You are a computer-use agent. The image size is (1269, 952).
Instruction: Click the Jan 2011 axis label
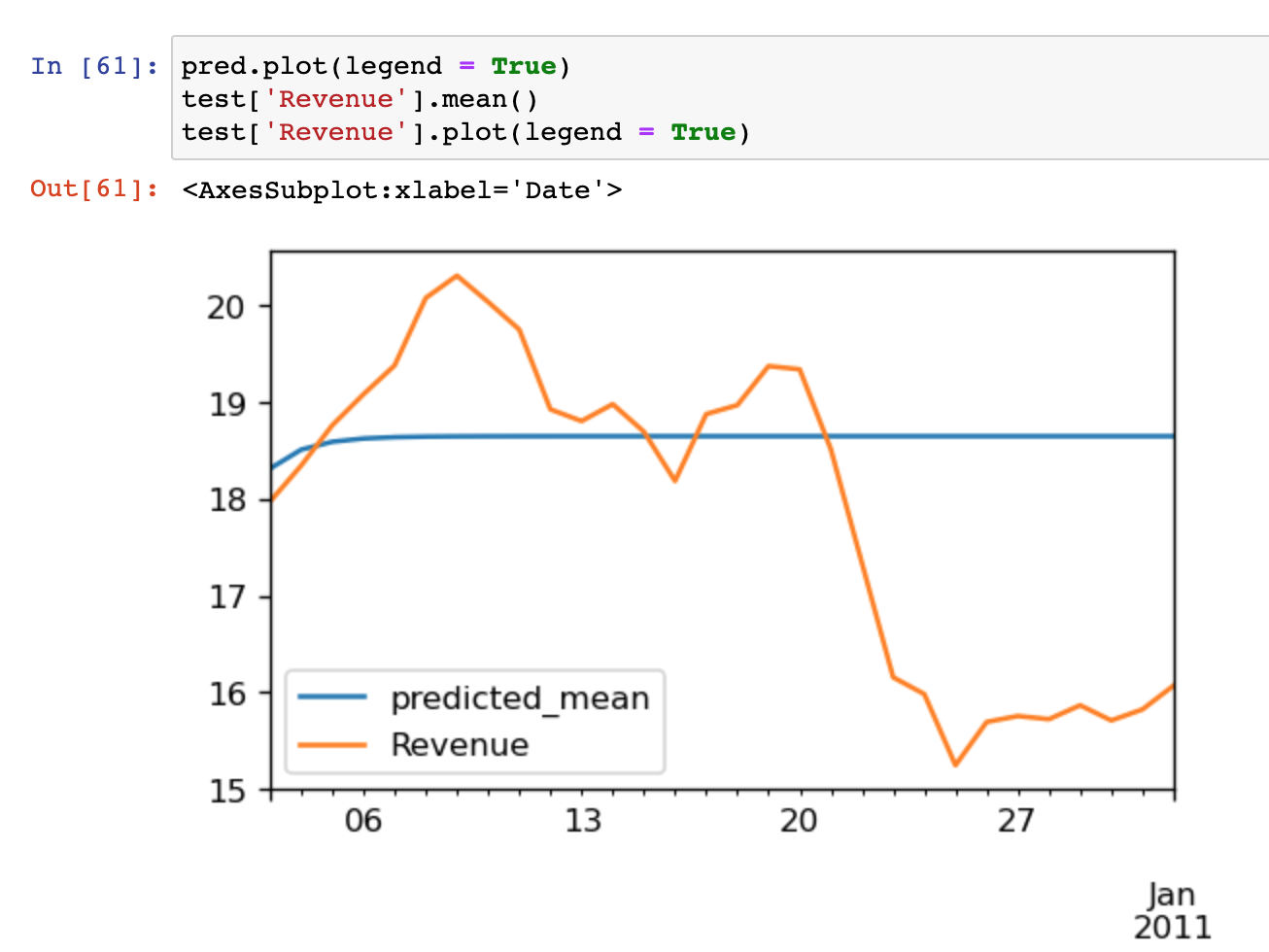point(1172,910)
